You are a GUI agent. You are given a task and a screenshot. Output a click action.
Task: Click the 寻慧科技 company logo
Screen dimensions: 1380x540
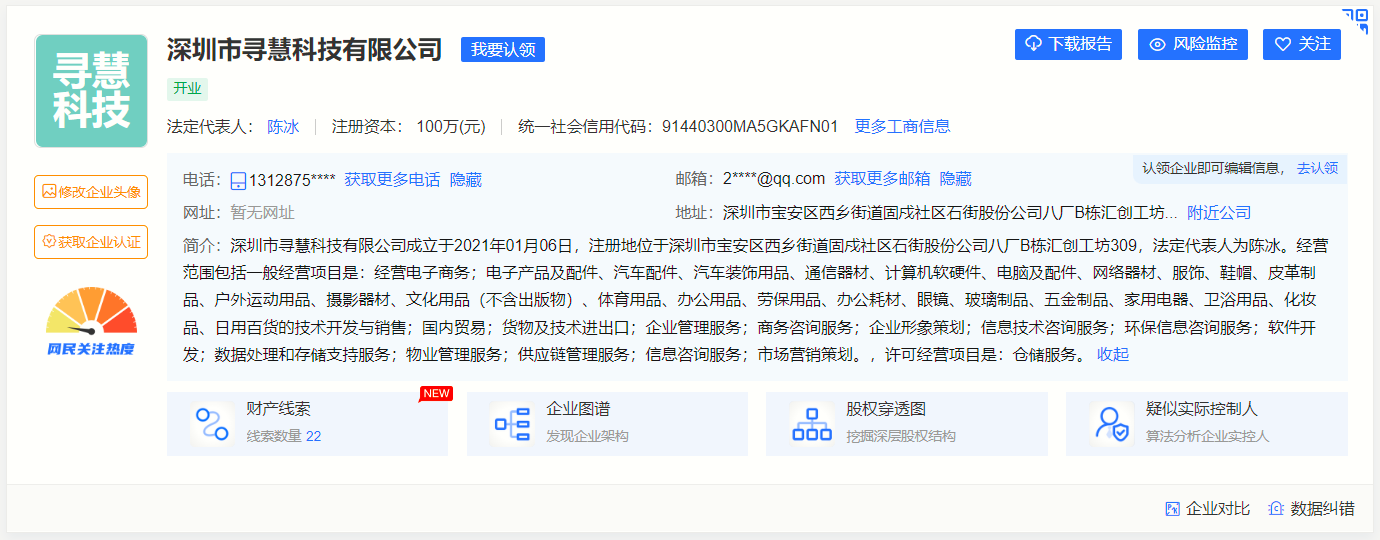(91, 91)
